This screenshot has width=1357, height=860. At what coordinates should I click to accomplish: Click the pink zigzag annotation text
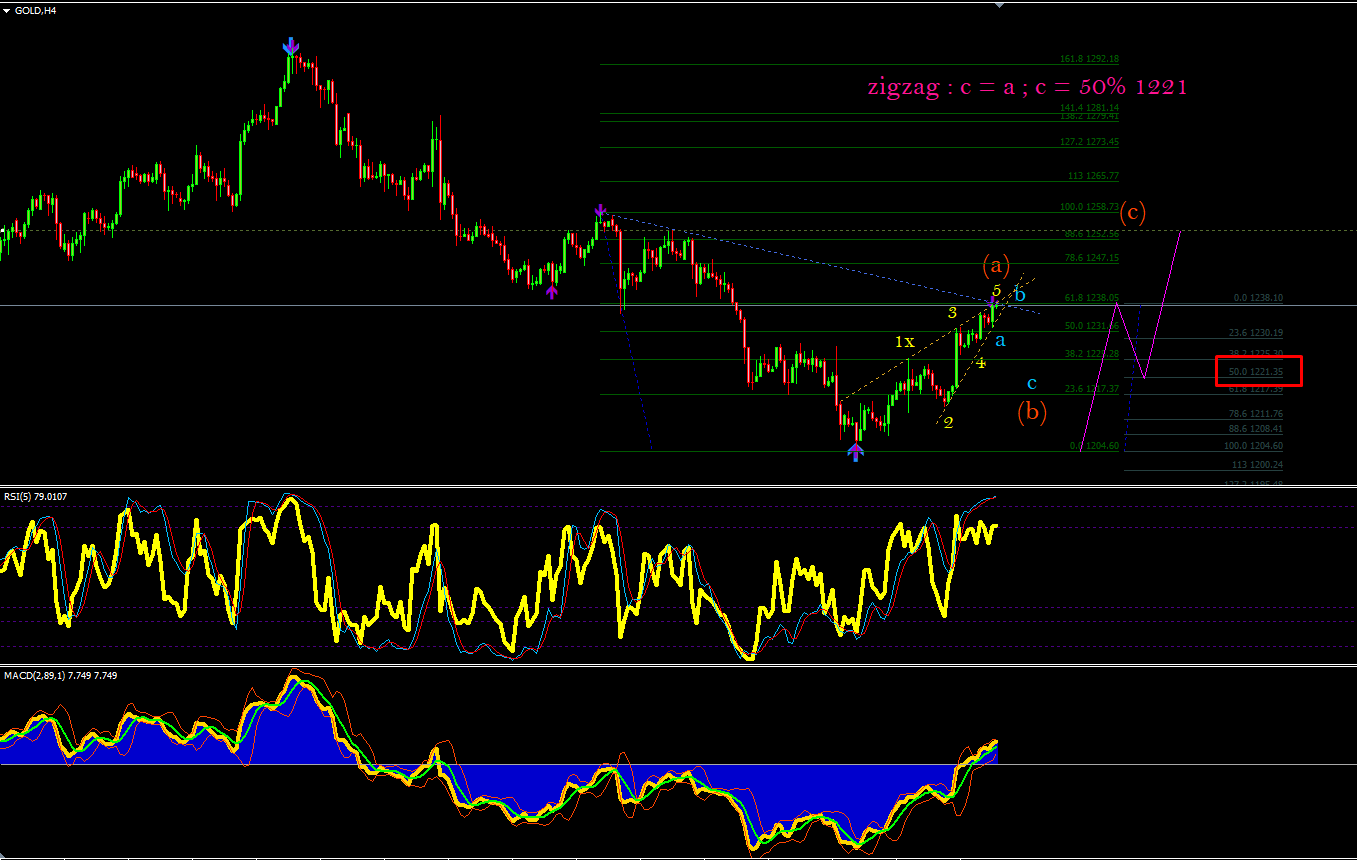(1027, 87)
